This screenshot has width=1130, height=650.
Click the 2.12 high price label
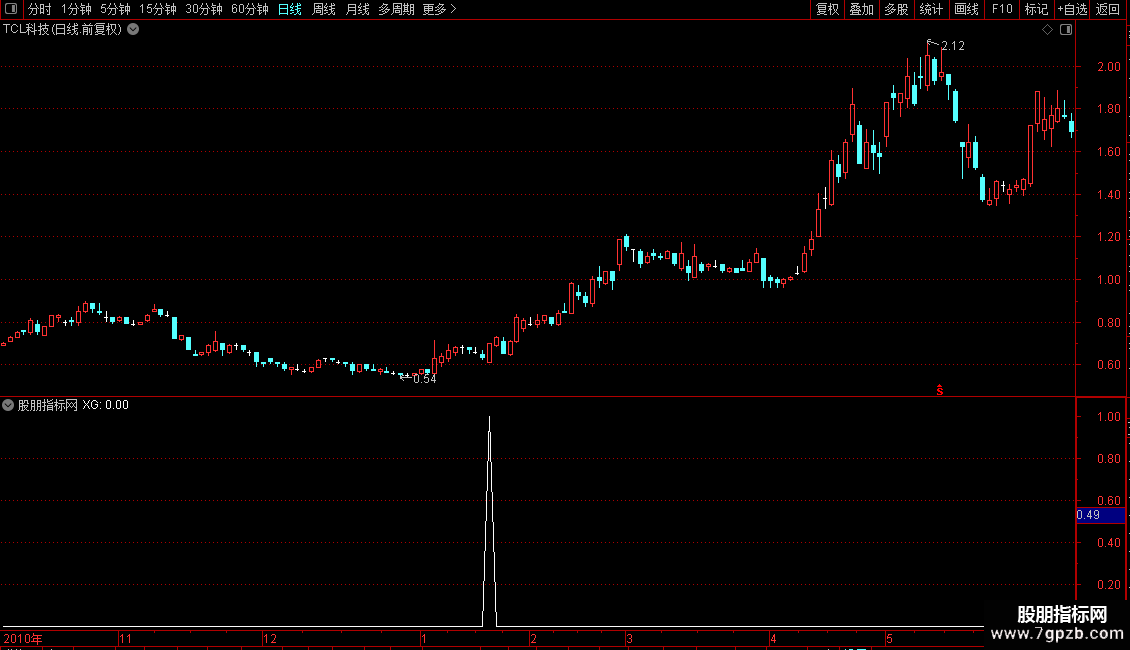(x=953, y=46)
